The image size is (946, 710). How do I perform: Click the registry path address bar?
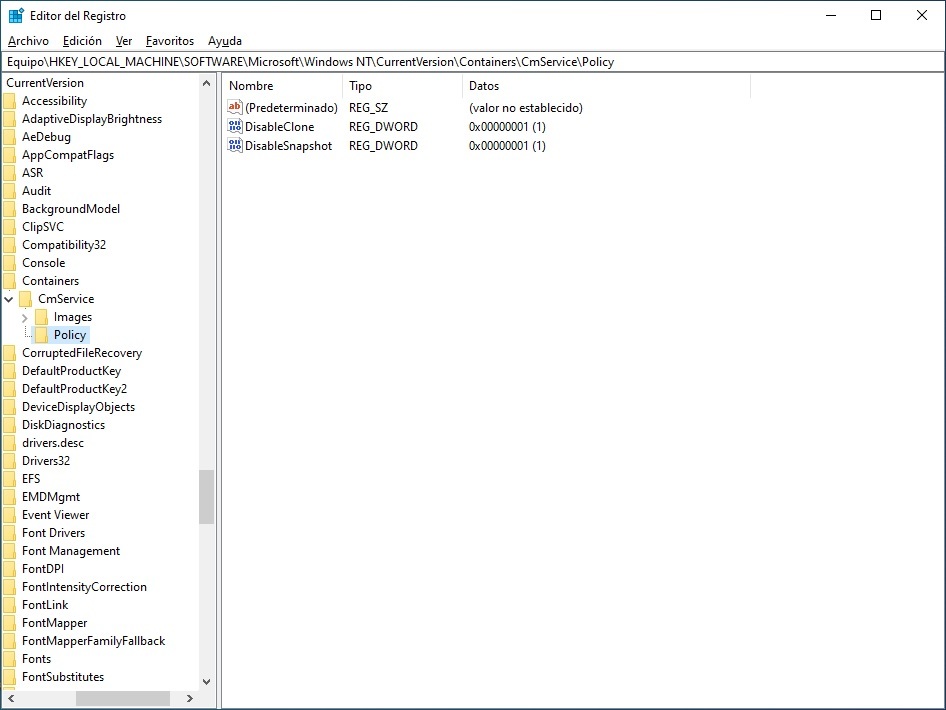472,62
